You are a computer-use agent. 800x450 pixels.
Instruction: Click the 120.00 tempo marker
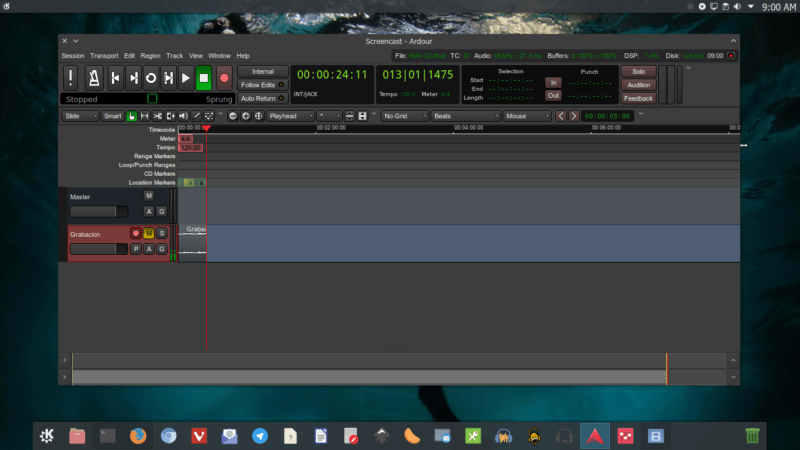191,147
